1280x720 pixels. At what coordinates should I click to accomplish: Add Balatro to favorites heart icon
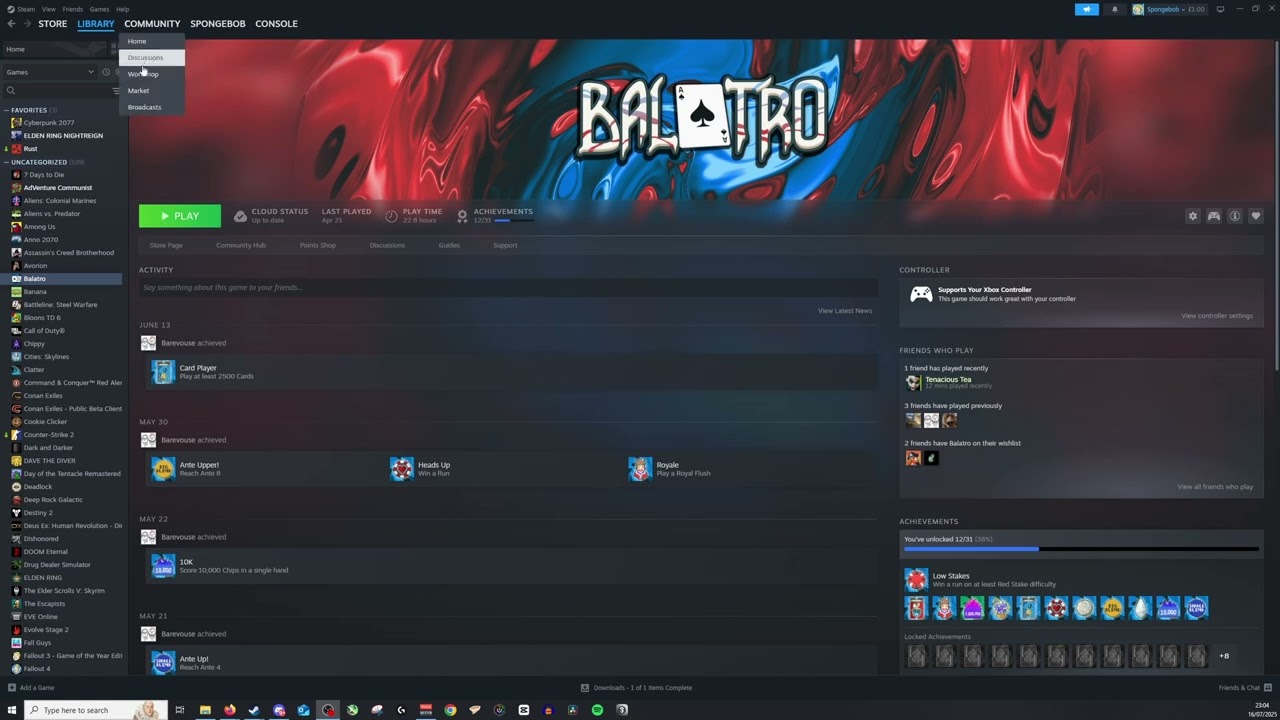pyautogui.click(x=1256, y=216)
